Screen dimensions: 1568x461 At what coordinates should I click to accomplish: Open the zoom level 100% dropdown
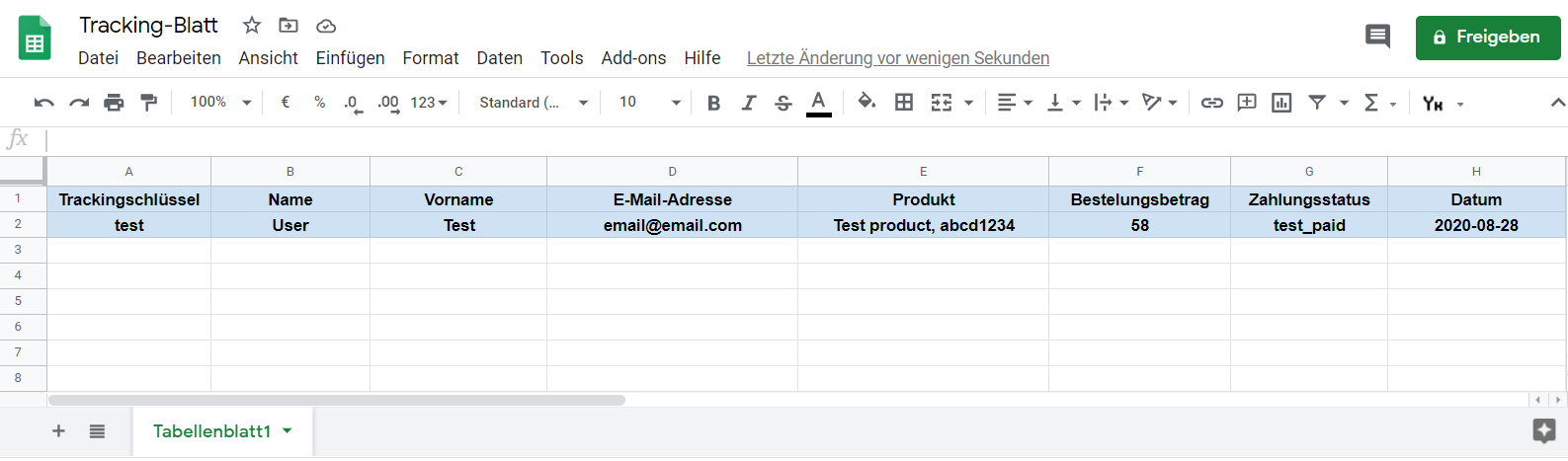(220, 103)
